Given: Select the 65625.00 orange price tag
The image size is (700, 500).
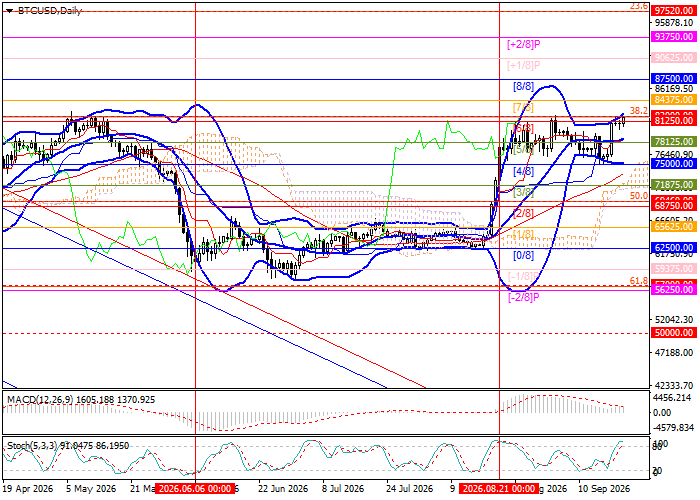Looking at the screenshot, I should (x=674, y=227).
